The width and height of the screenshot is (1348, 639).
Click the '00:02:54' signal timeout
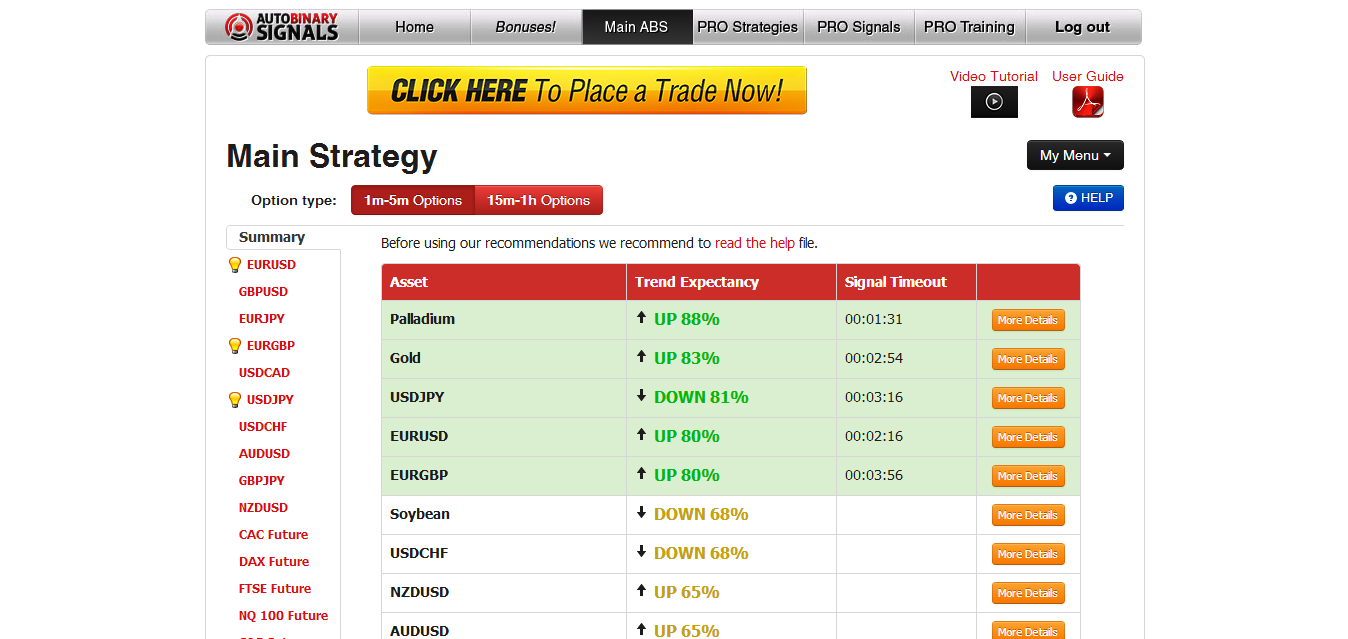874,358
